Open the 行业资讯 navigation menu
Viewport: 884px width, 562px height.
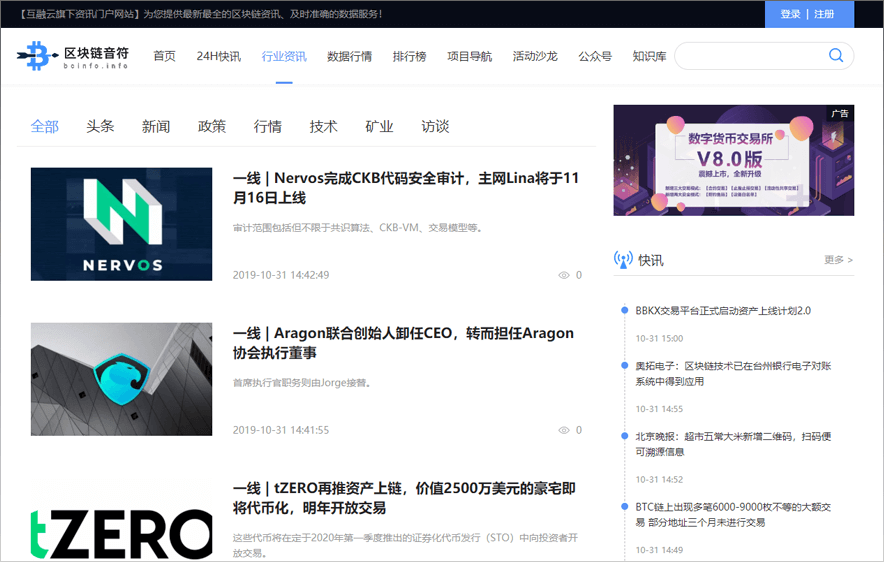[284, 56]
